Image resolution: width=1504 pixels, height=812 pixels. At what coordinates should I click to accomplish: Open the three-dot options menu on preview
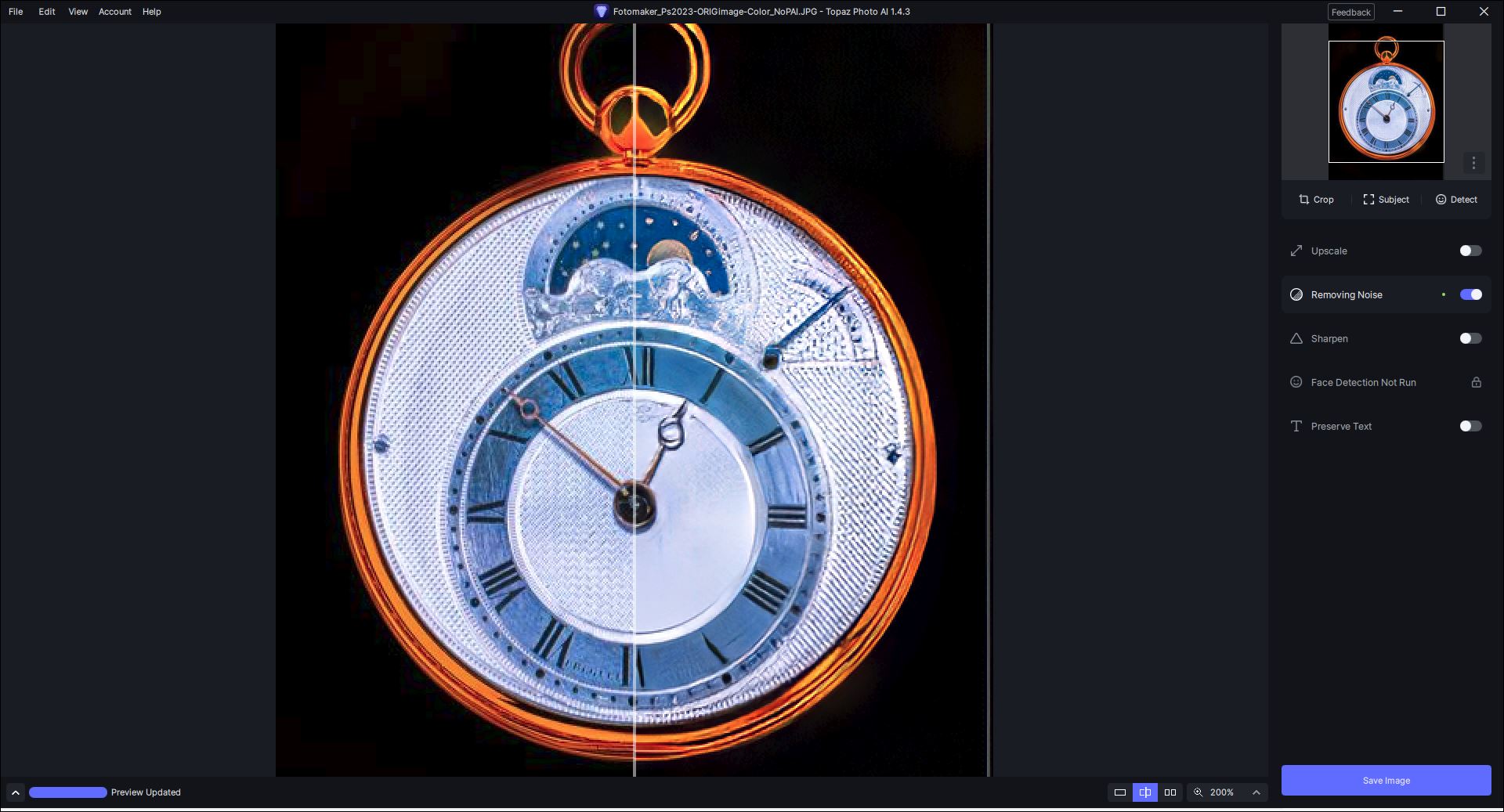click(x=1473, y=163)
